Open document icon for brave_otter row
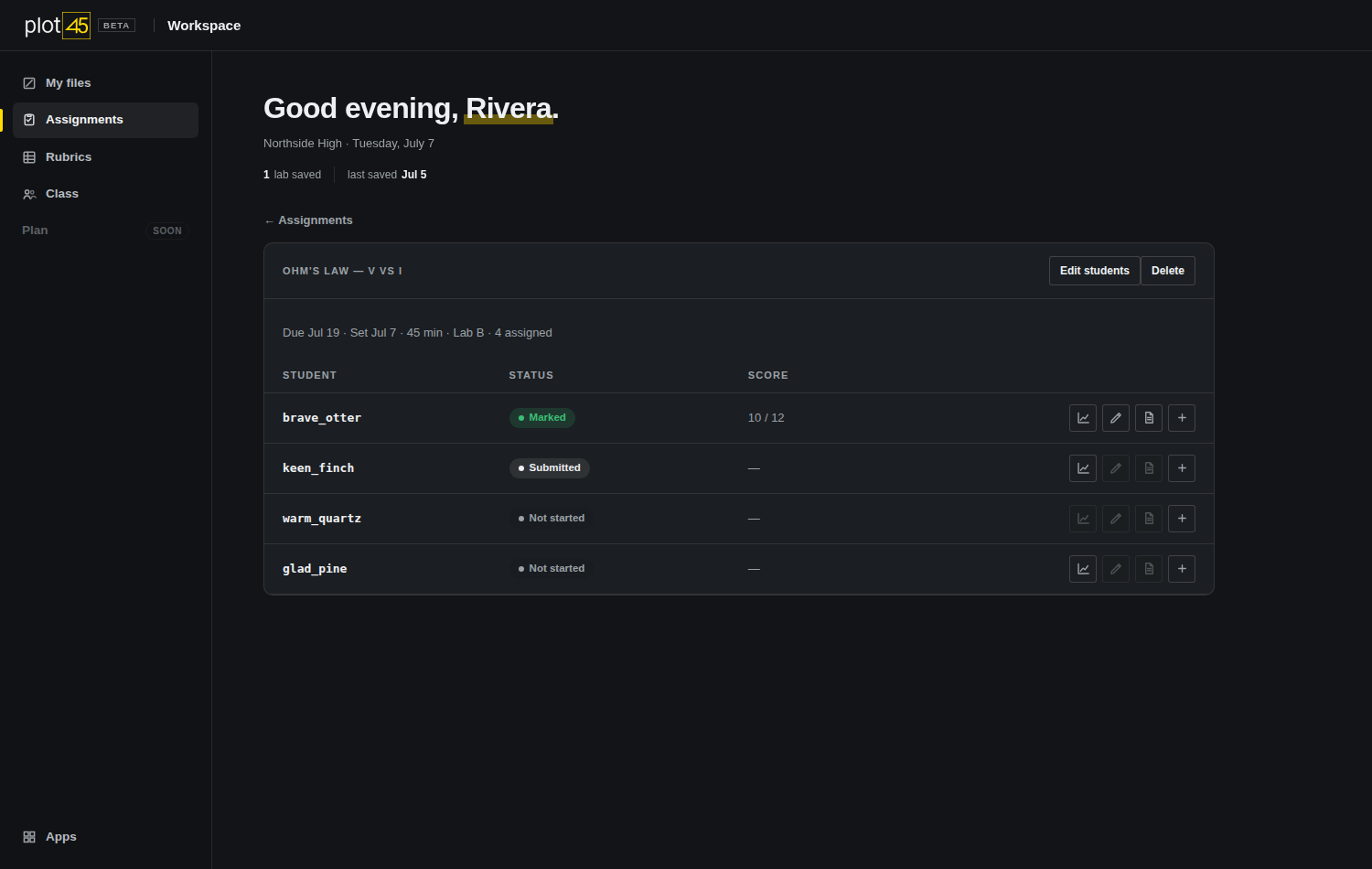Screen dimensions: 1372x869 [x=1149, y=418]
